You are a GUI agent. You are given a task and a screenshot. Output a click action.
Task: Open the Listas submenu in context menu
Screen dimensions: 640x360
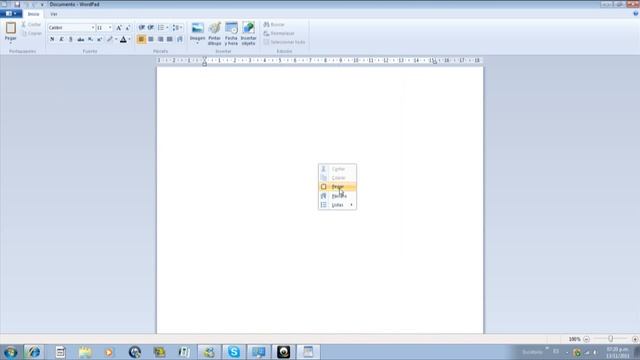tap(337, 205)
